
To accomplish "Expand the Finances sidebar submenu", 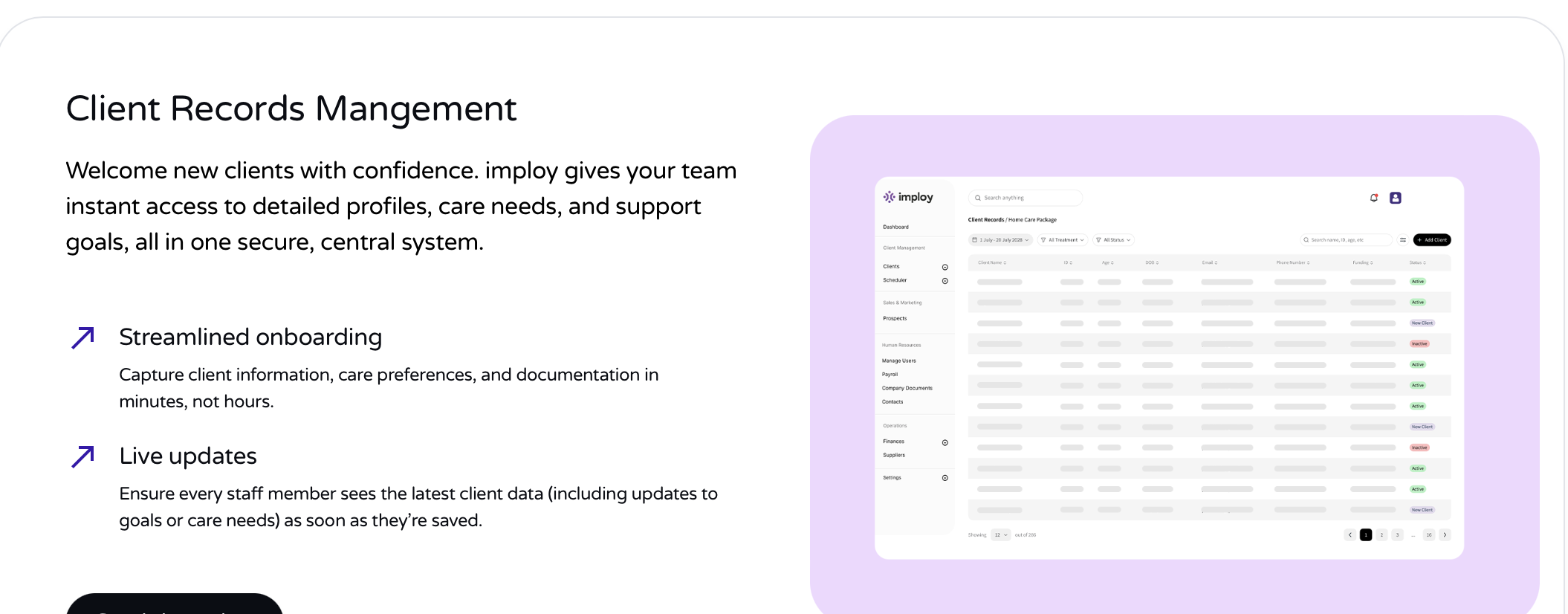I will tap(945, 442).
